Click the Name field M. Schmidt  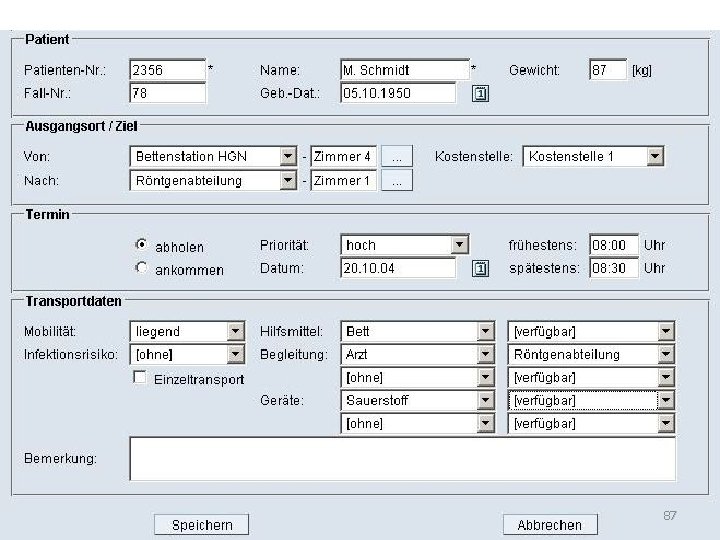point(405,70)
